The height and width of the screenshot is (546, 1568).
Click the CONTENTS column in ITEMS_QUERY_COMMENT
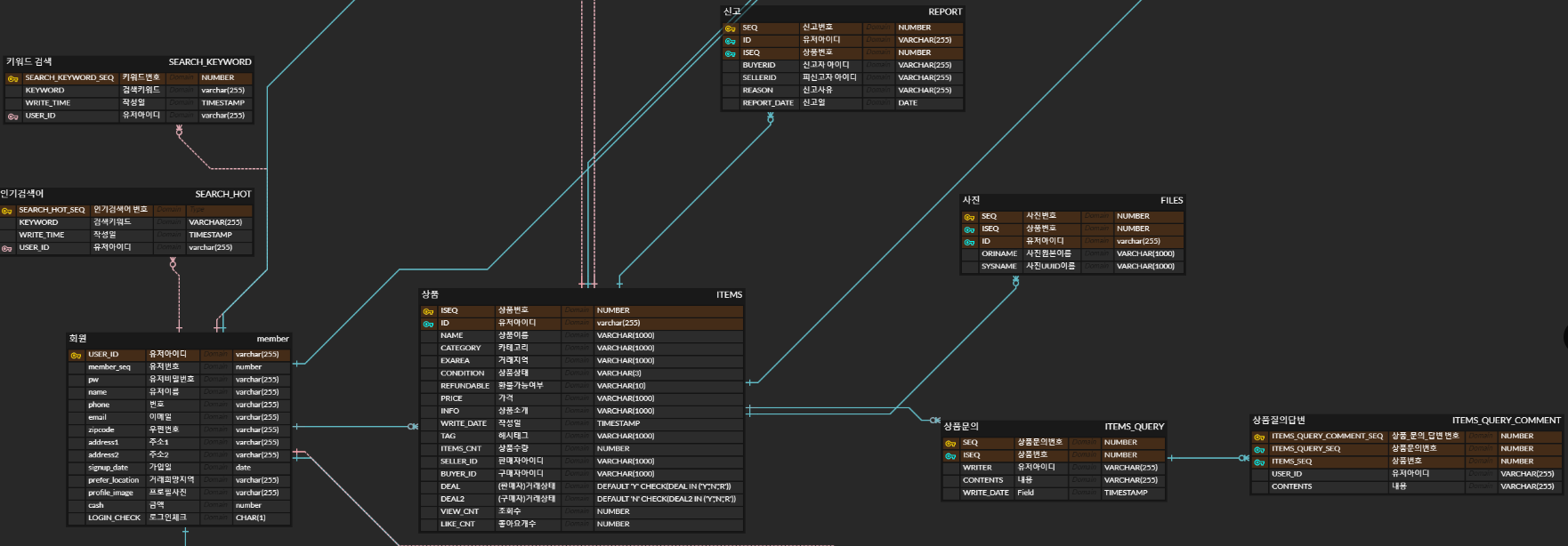(1292, 486)
